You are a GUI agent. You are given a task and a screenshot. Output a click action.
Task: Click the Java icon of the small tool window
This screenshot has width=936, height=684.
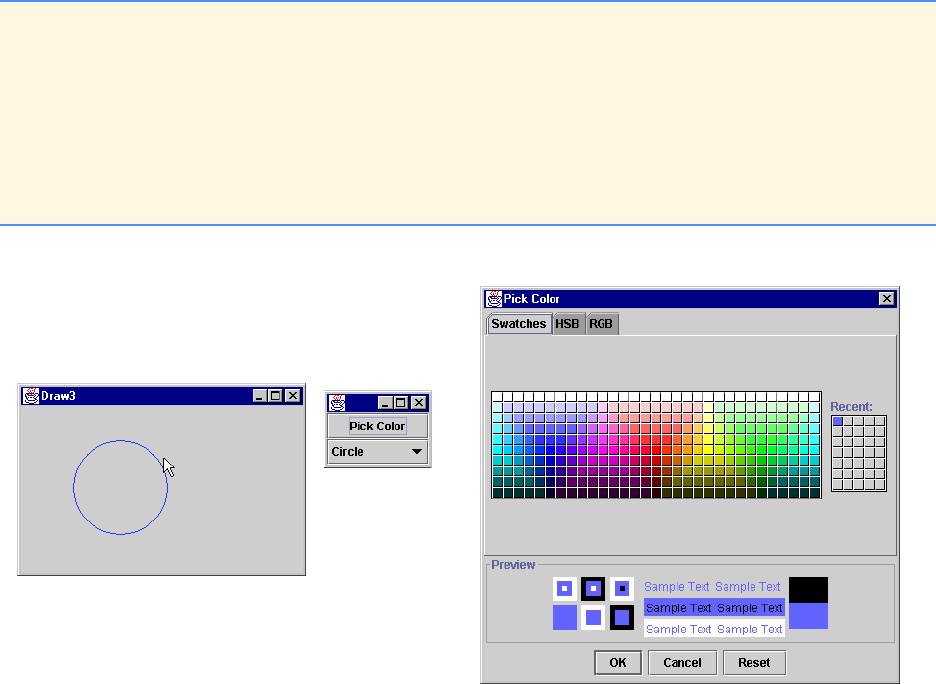coord(337,403)
